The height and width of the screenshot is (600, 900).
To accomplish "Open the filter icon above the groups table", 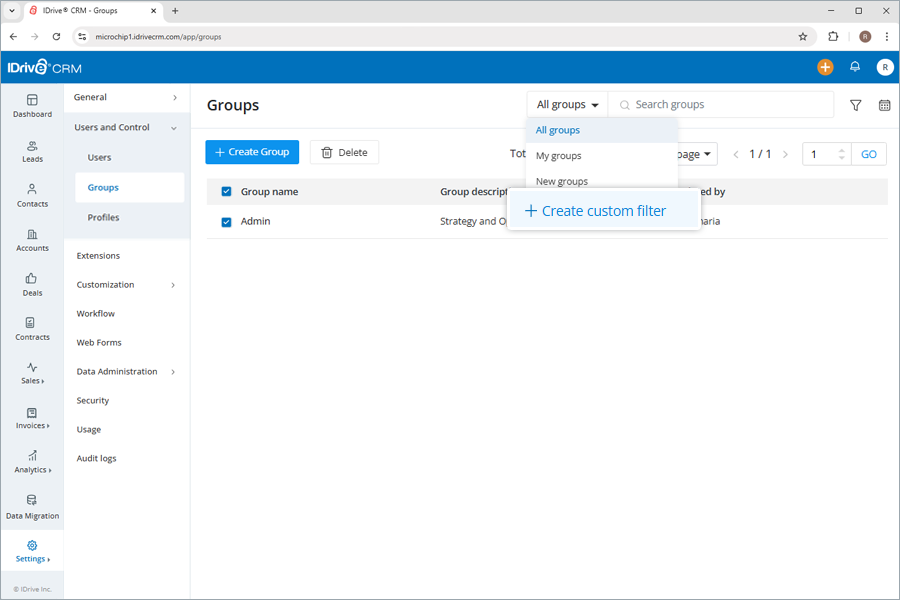I will point(855,104).
